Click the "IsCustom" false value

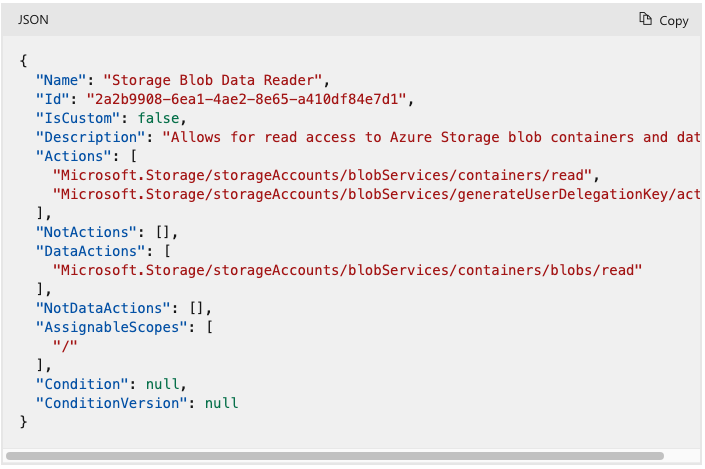(158, 118)
